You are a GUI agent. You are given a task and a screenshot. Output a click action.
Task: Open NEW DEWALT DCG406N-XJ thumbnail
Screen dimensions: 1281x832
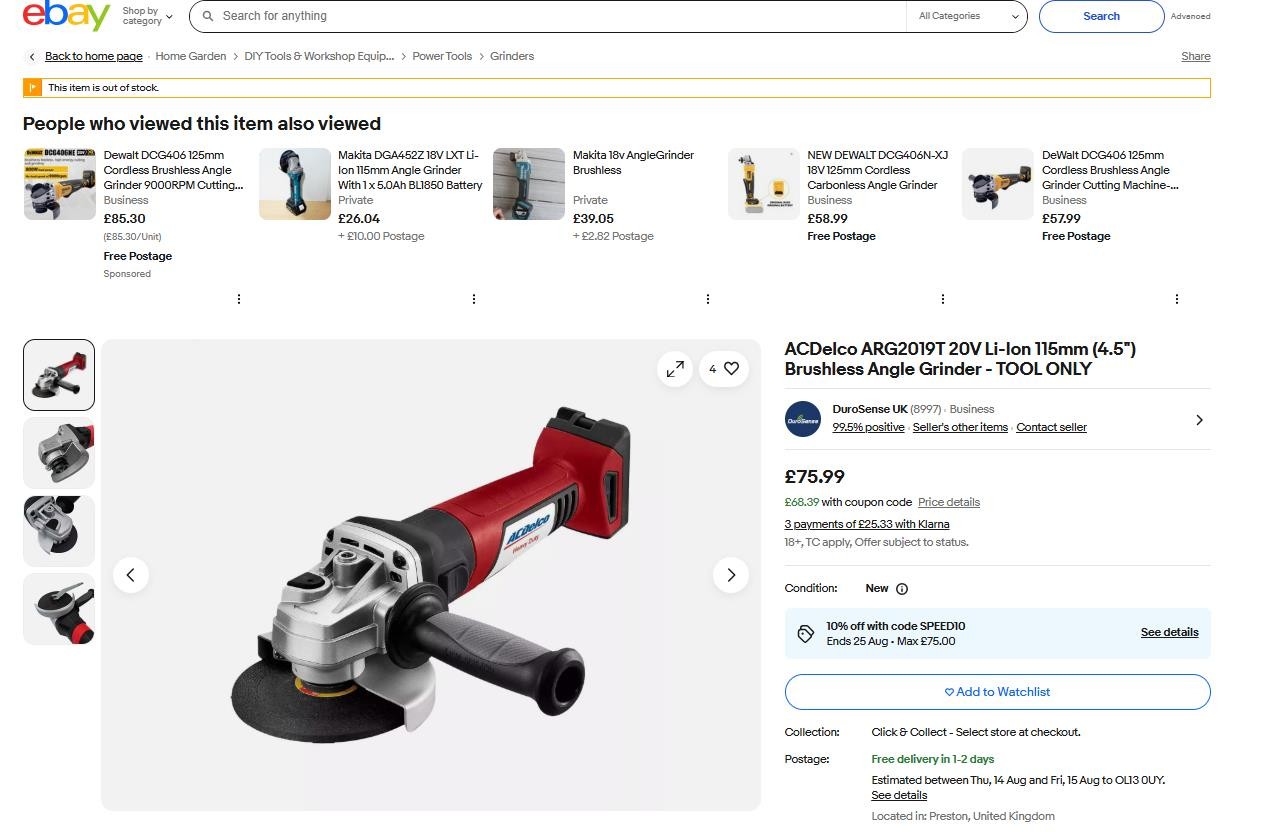coord(764,184)
